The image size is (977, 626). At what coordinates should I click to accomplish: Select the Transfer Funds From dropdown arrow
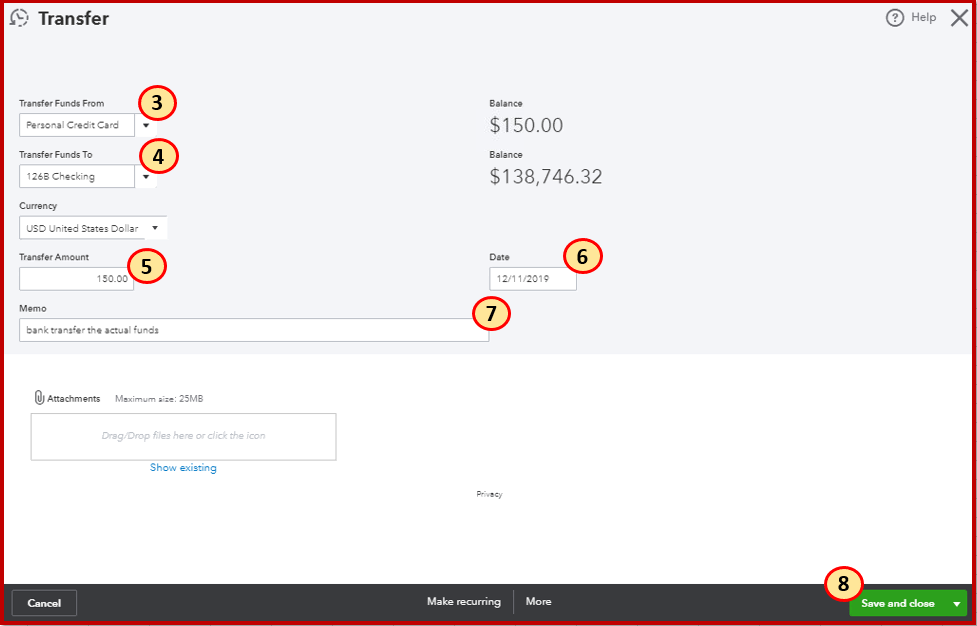coord(147,125)
